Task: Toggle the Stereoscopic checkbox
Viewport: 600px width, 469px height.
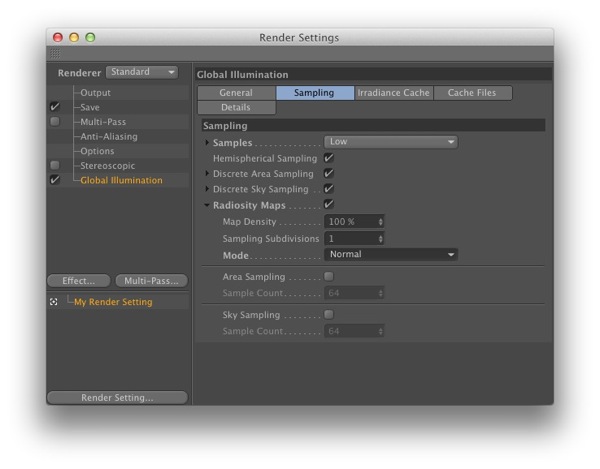Action: point(55,166)
